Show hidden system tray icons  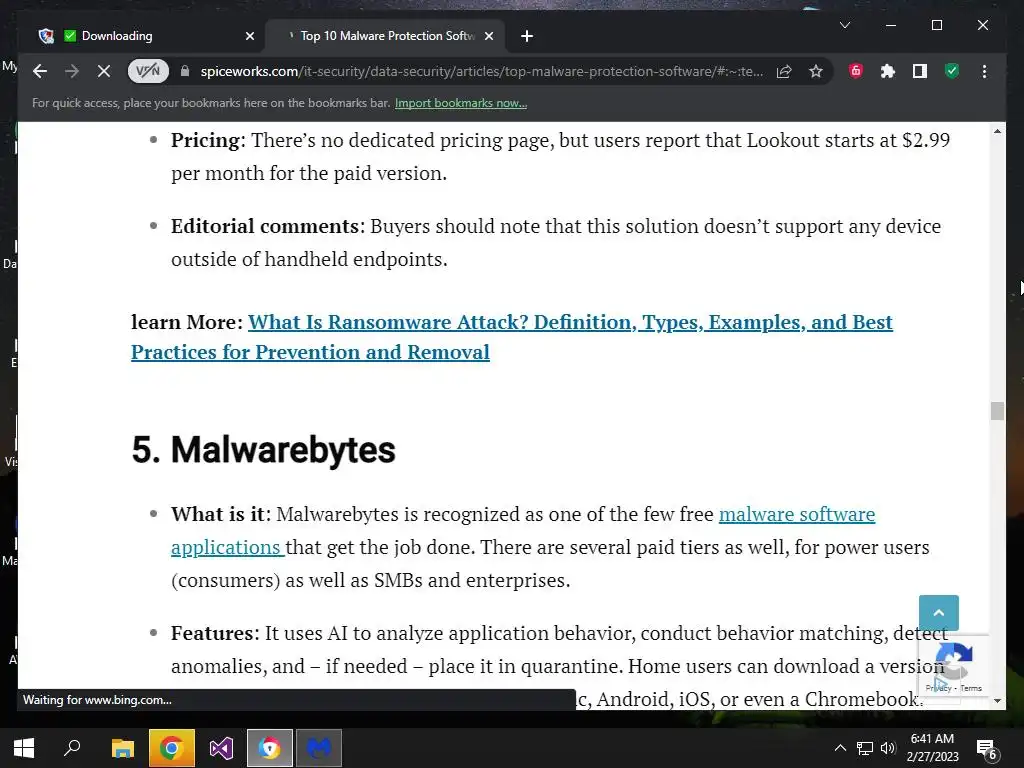pos(840,748)
